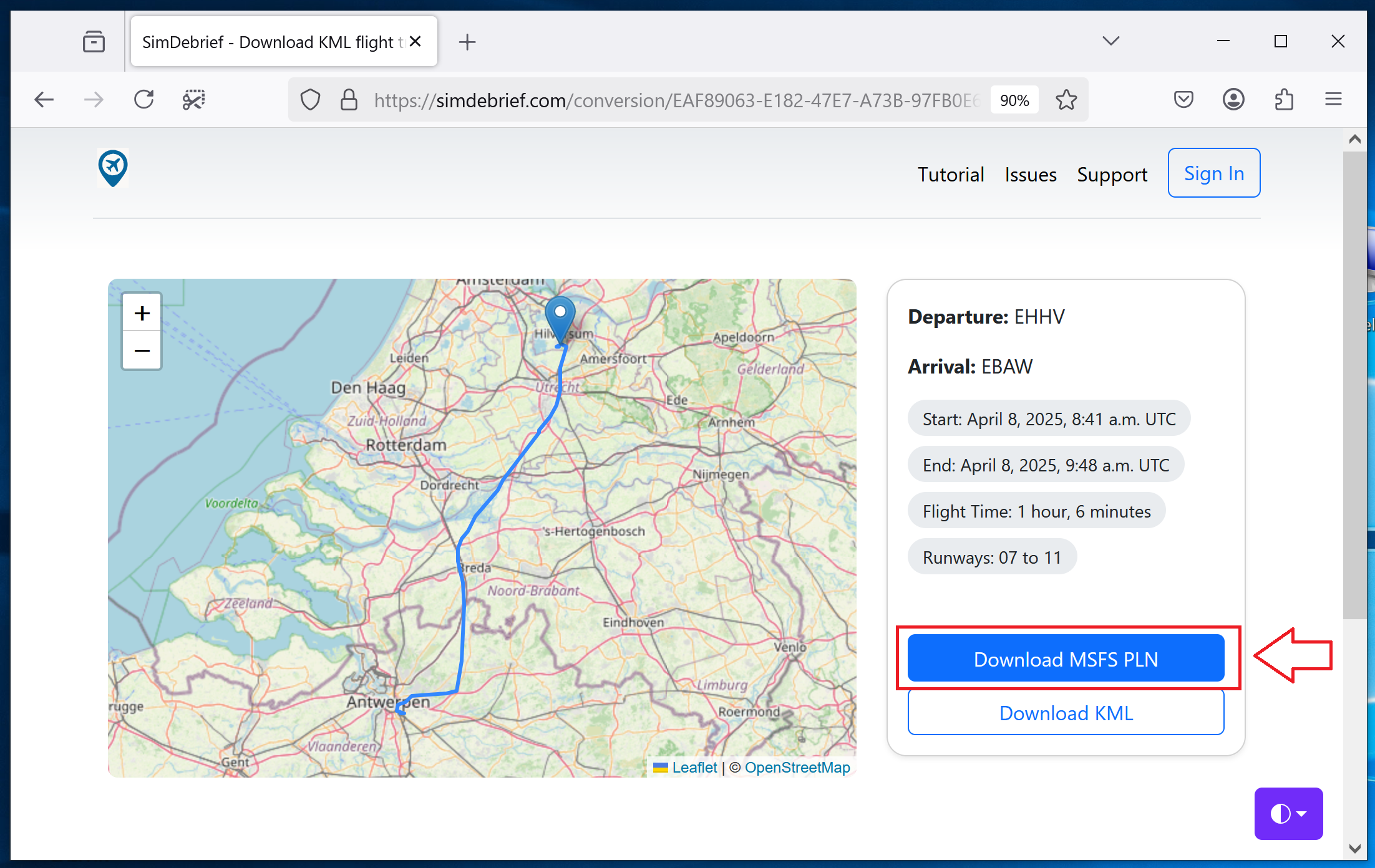This screenshot has width=1375, height=868.
Task: Click the Eindhoven label on map
Action: pos(633,622)
